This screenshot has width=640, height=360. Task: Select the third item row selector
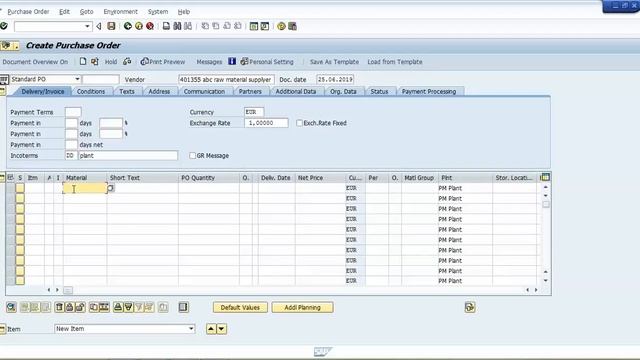(10, 209)
